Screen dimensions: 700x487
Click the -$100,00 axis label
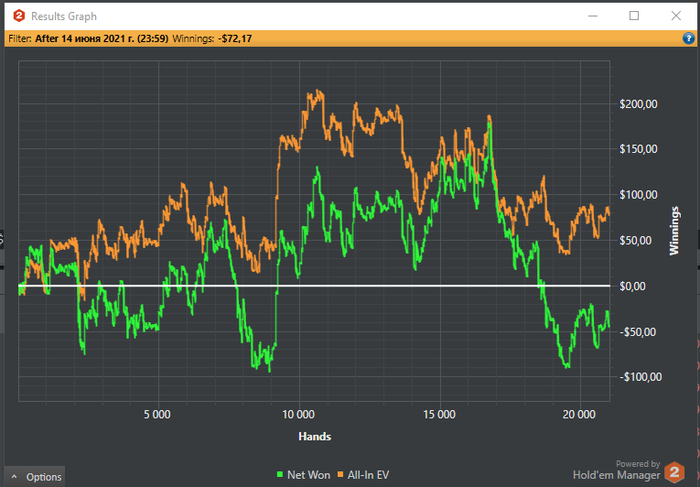point(640,377)
